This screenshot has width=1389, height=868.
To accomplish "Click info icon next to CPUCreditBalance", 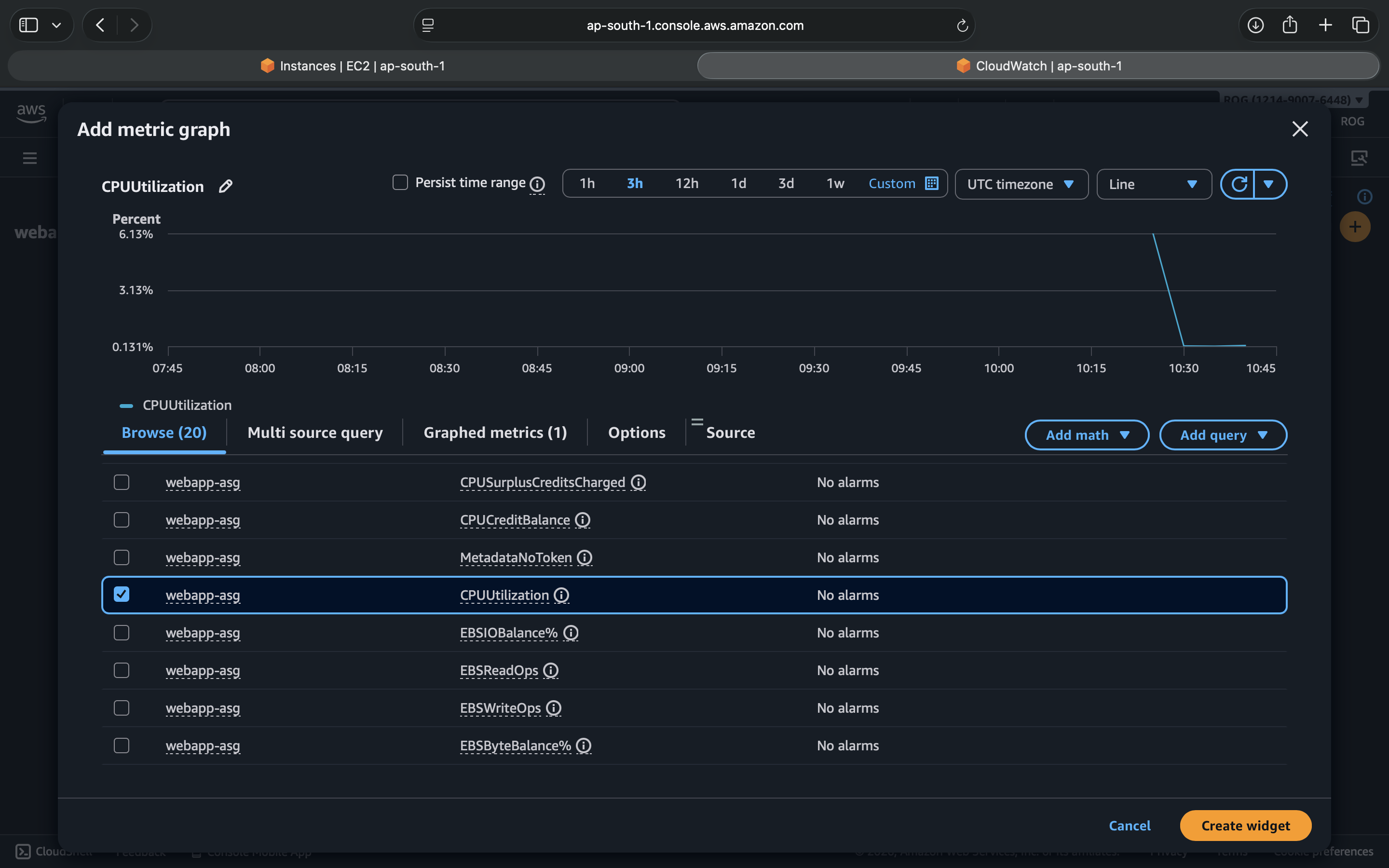I will pos(583,519).
